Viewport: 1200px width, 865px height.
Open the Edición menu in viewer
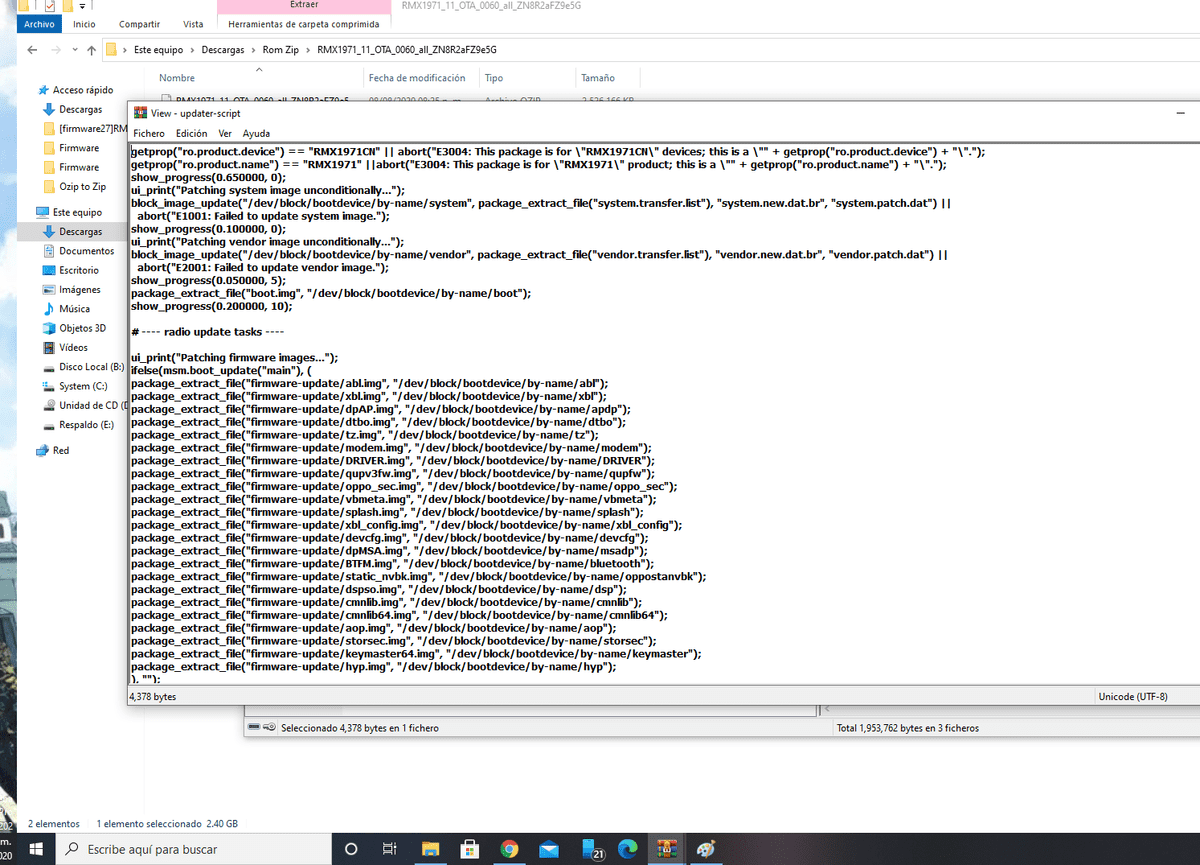click(191, 133)
